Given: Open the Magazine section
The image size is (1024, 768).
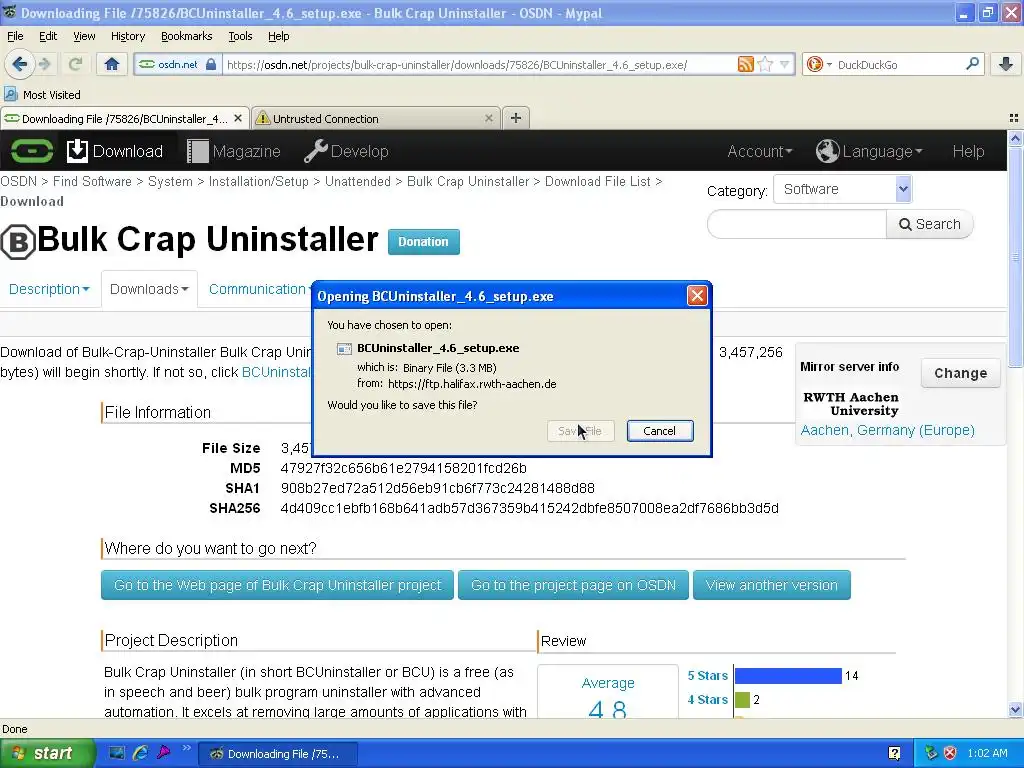Looking at the screenshot, I should (x=234, y=151).
